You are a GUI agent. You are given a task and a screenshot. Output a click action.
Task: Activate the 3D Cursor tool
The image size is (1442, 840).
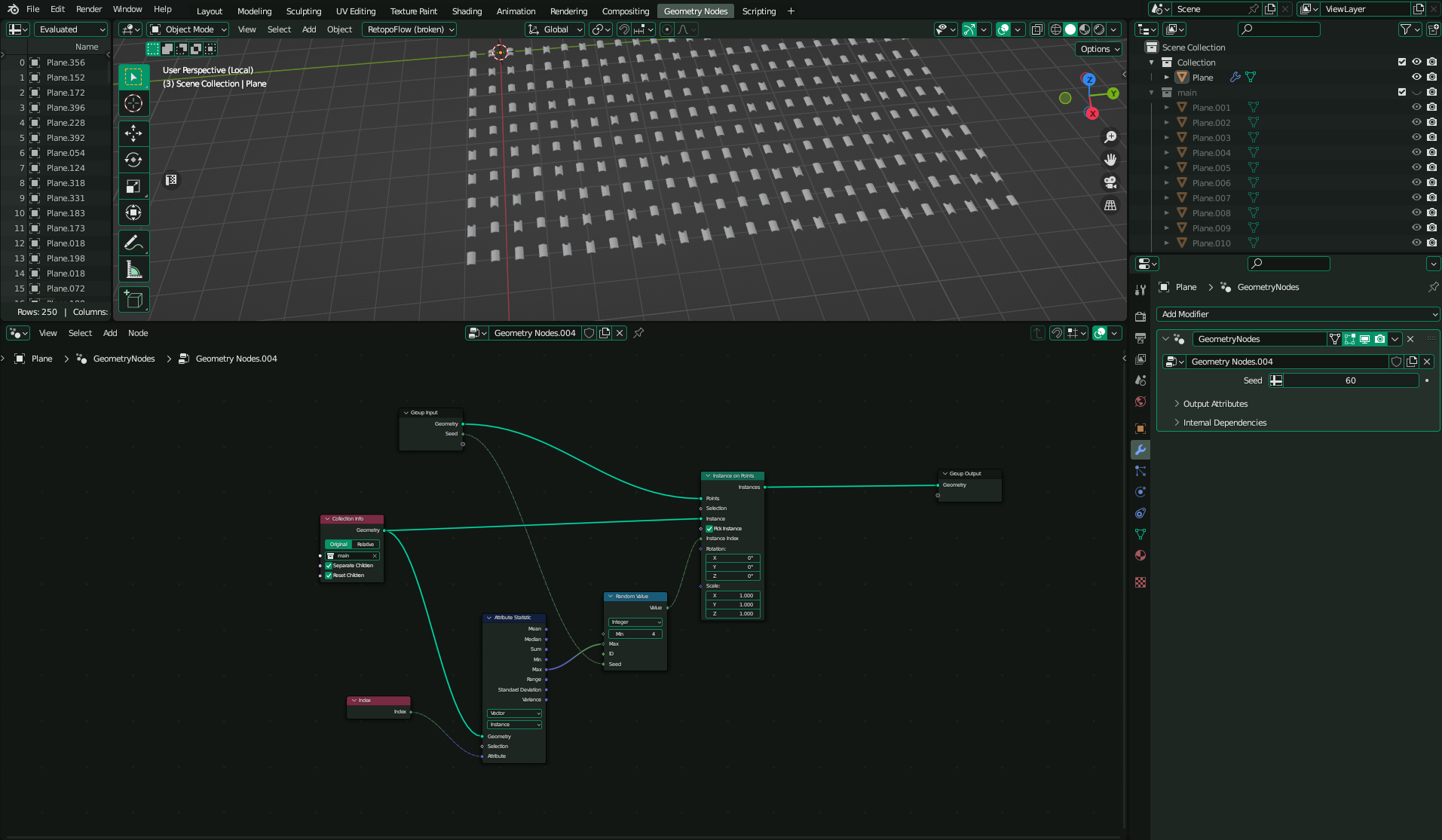coord(133,103)
